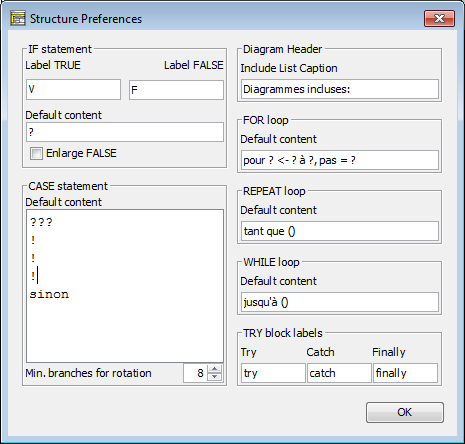This screenshot has height=444, width=465.
Task: Select the Include List Caption text field
Action: 340,89
